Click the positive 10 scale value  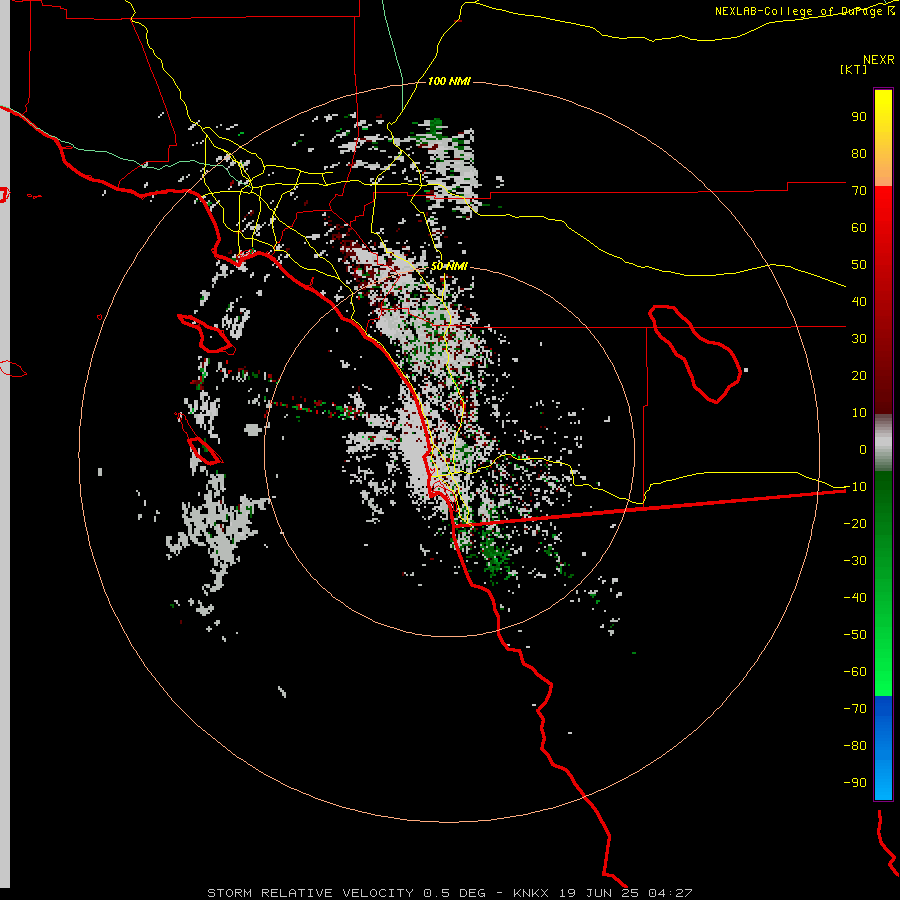pyautogui.click(x=859, y=413)
